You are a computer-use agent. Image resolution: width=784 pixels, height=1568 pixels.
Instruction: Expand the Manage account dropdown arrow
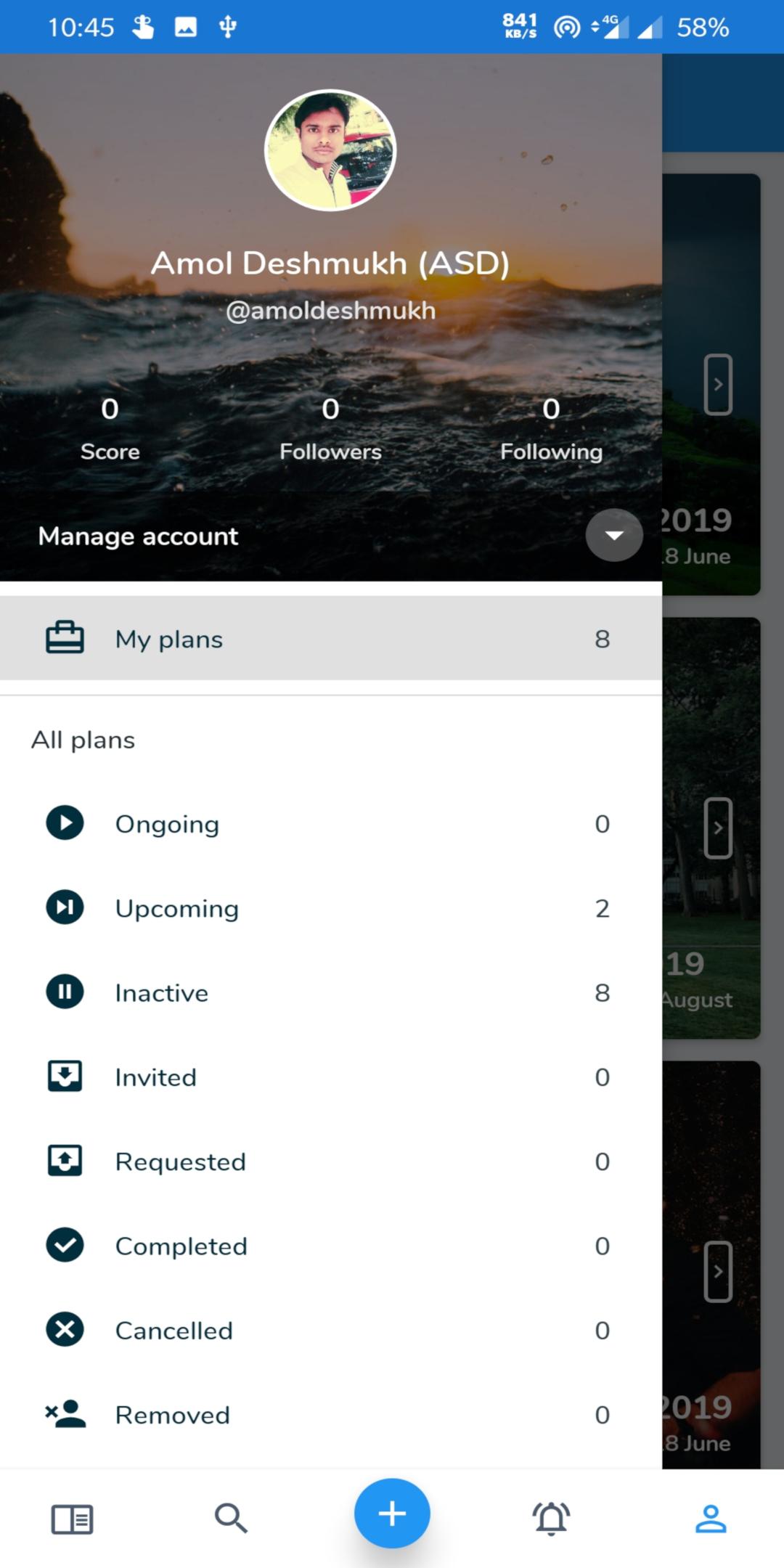point(614,536)
